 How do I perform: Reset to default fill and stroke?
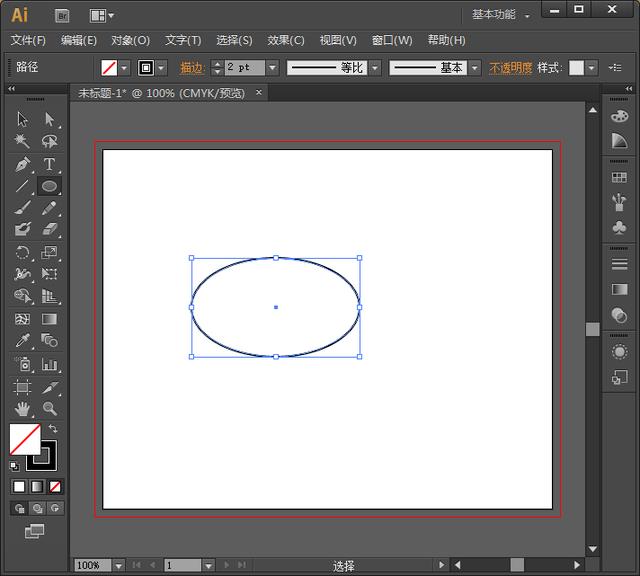click(x=14, y=466)
